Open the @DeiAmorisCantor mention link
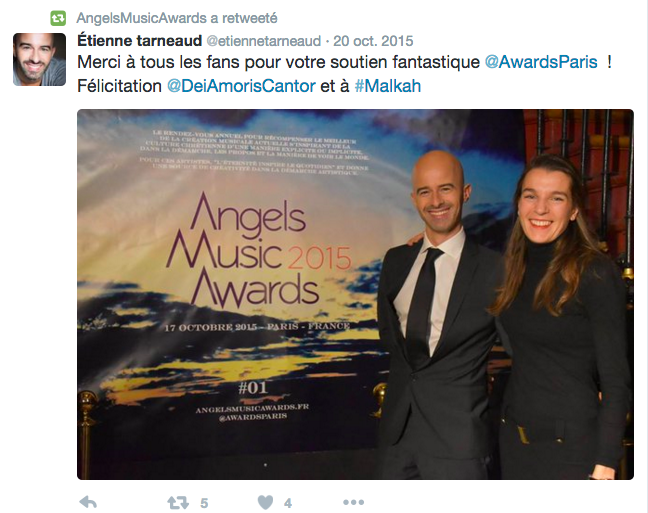 coord(241,86)
